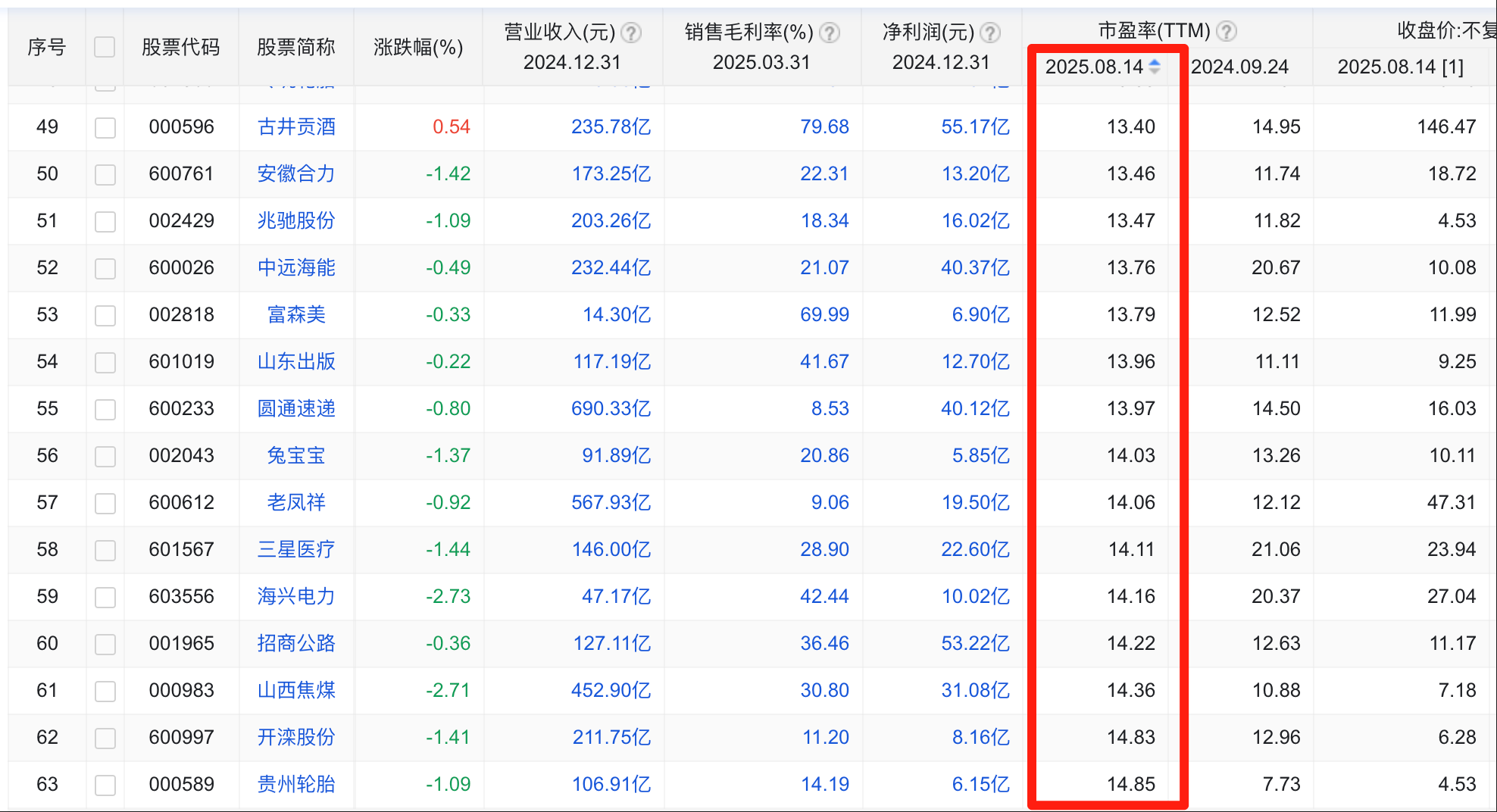The height and width of the screenshot is (812, 1497).
Task: Click net profit 53.22亿 for 招商公路
Action: click(976, 643)
